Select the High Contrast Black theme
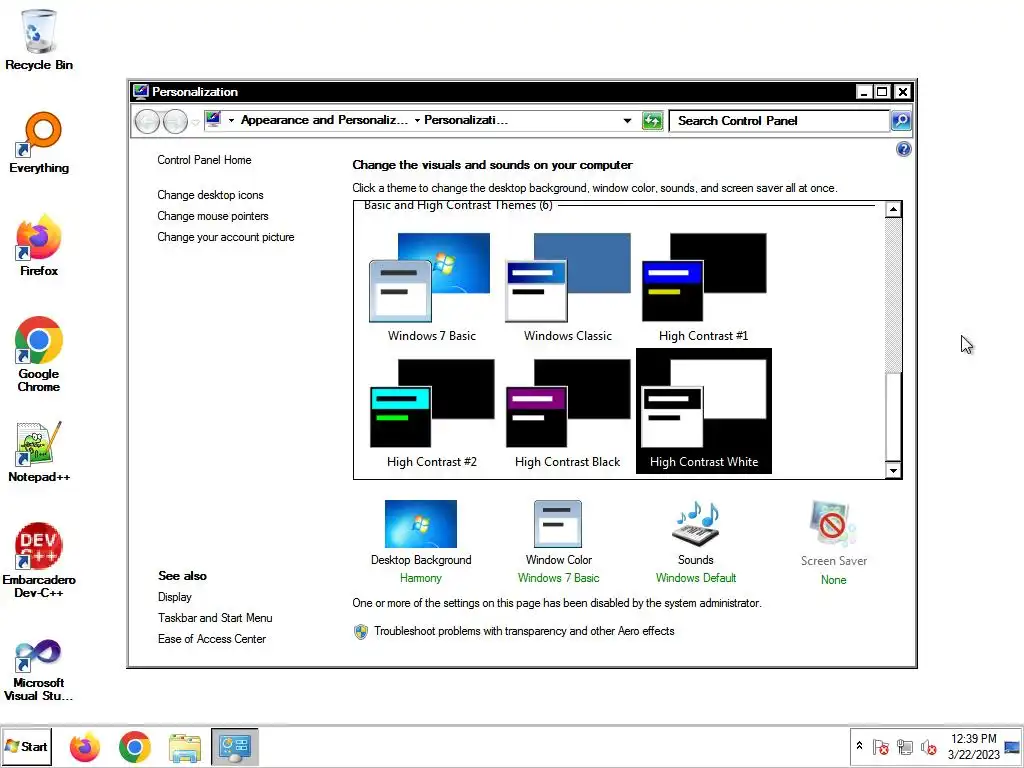This screenshot has height=768, width=1024. coord(568,413)
